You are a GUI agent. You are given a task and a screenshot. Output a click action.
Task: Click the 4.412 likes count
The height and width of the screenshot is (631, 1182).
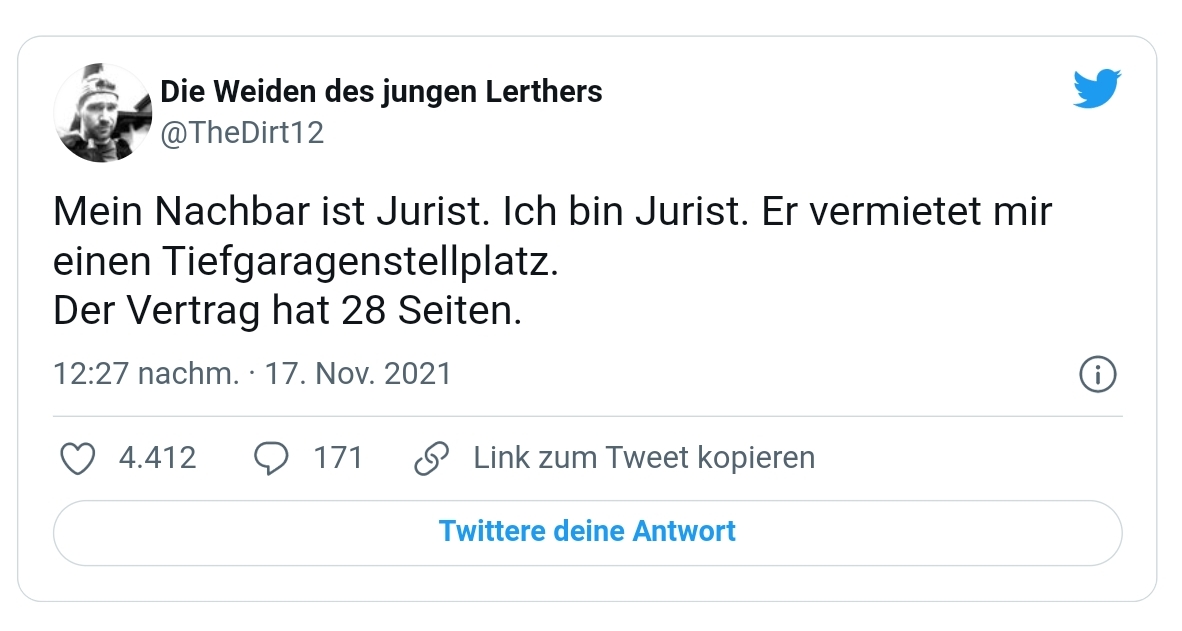point(157,458)
